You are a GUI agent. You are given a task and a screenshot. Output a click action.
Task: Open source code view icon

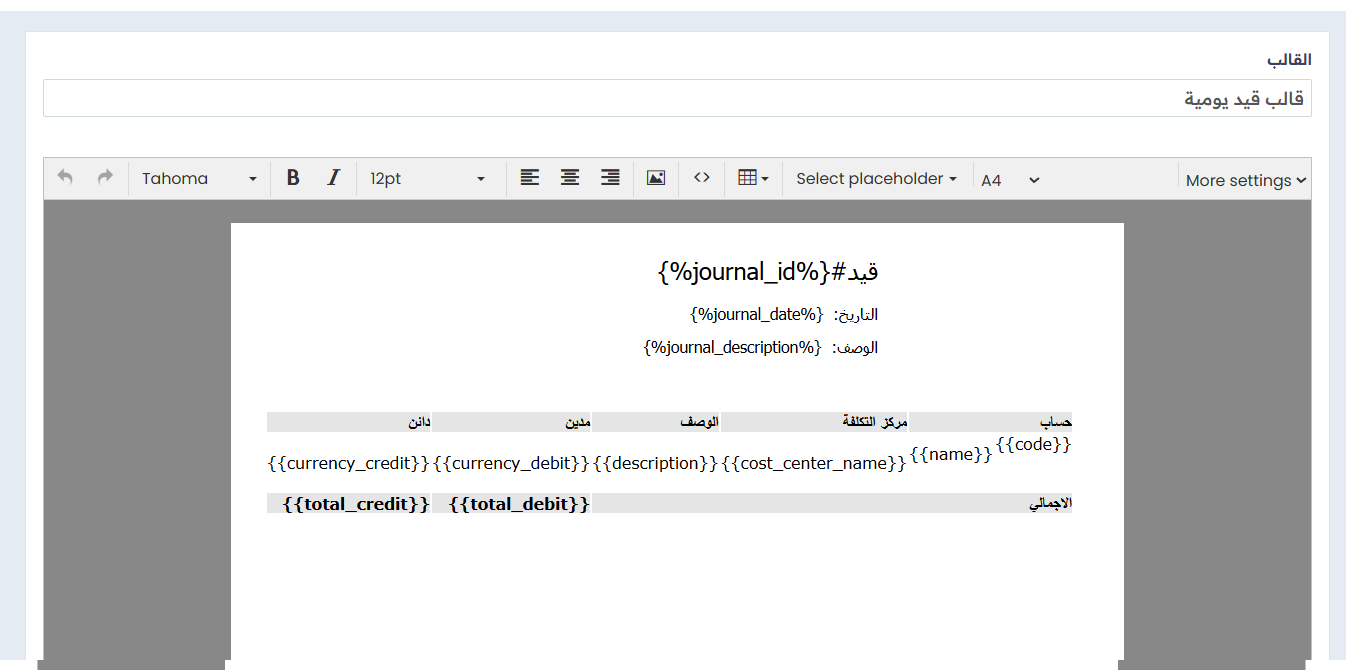click(x=702, y=178)
